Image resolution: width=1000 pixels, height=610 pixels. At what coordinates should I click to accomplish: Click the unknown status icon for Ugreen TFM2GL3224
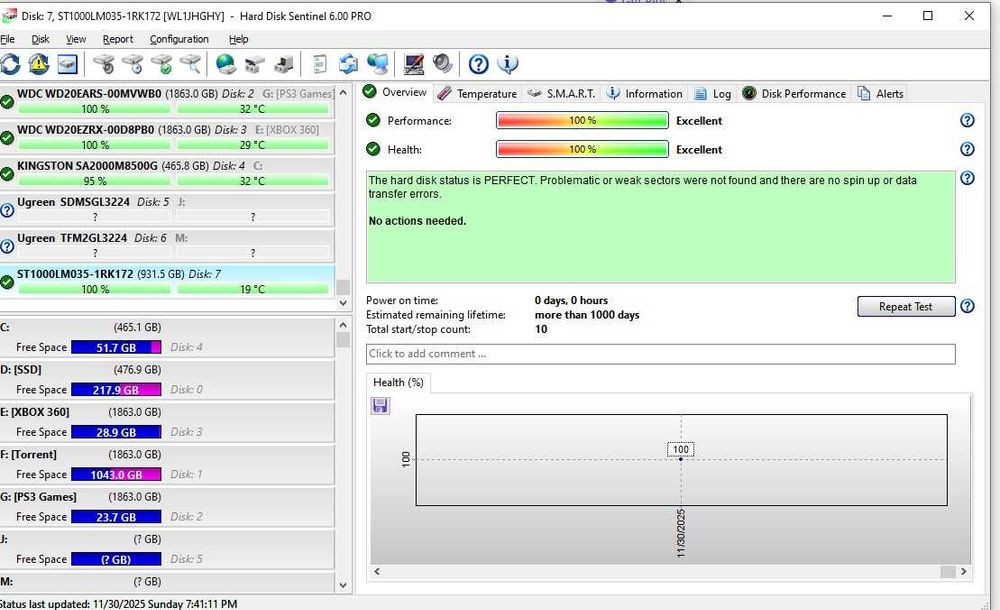pyautogui.click(x=7, y=246)
